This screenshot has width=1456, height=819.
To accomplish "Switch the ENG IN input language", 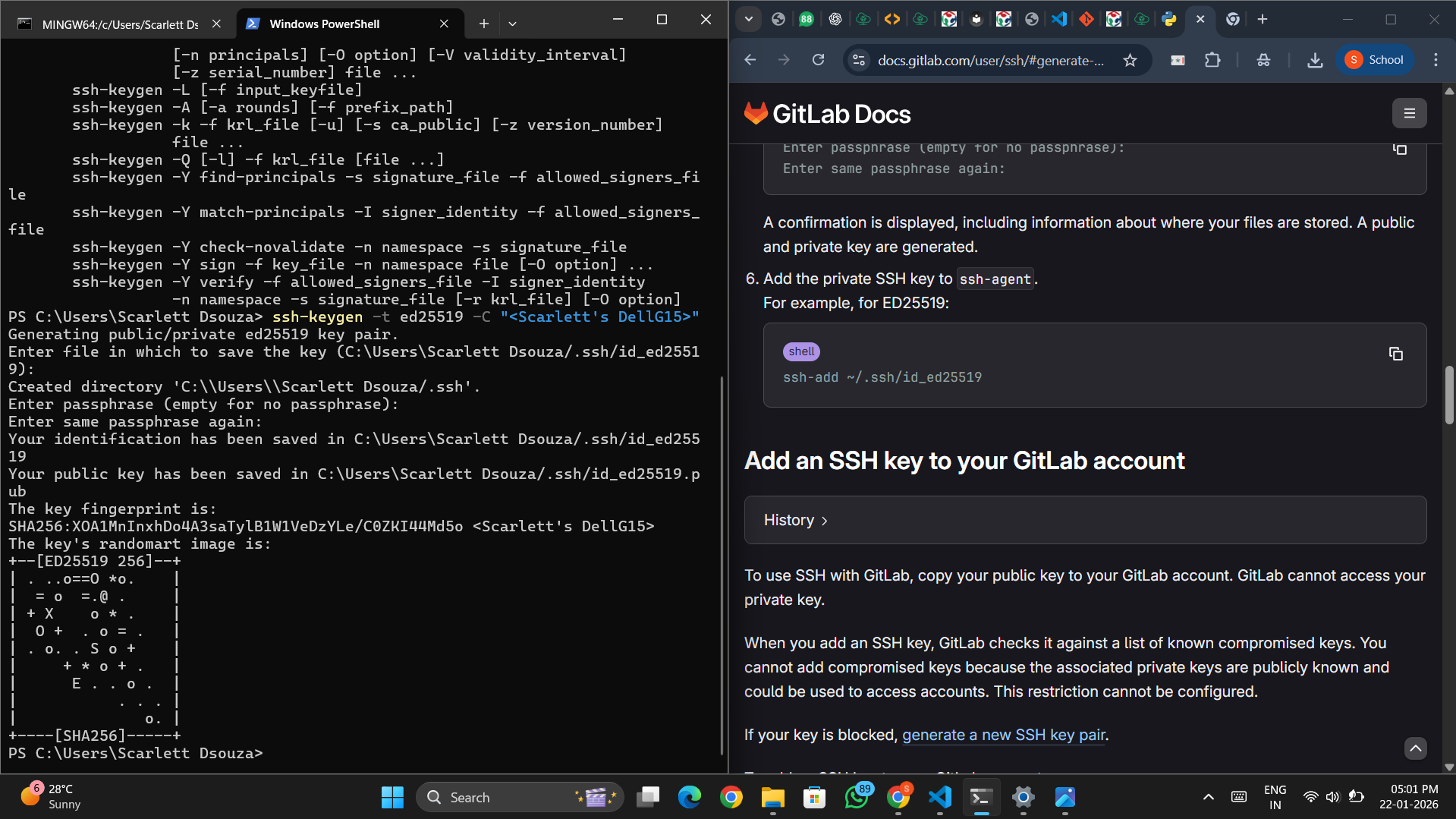I will (x=1275, y=797).
